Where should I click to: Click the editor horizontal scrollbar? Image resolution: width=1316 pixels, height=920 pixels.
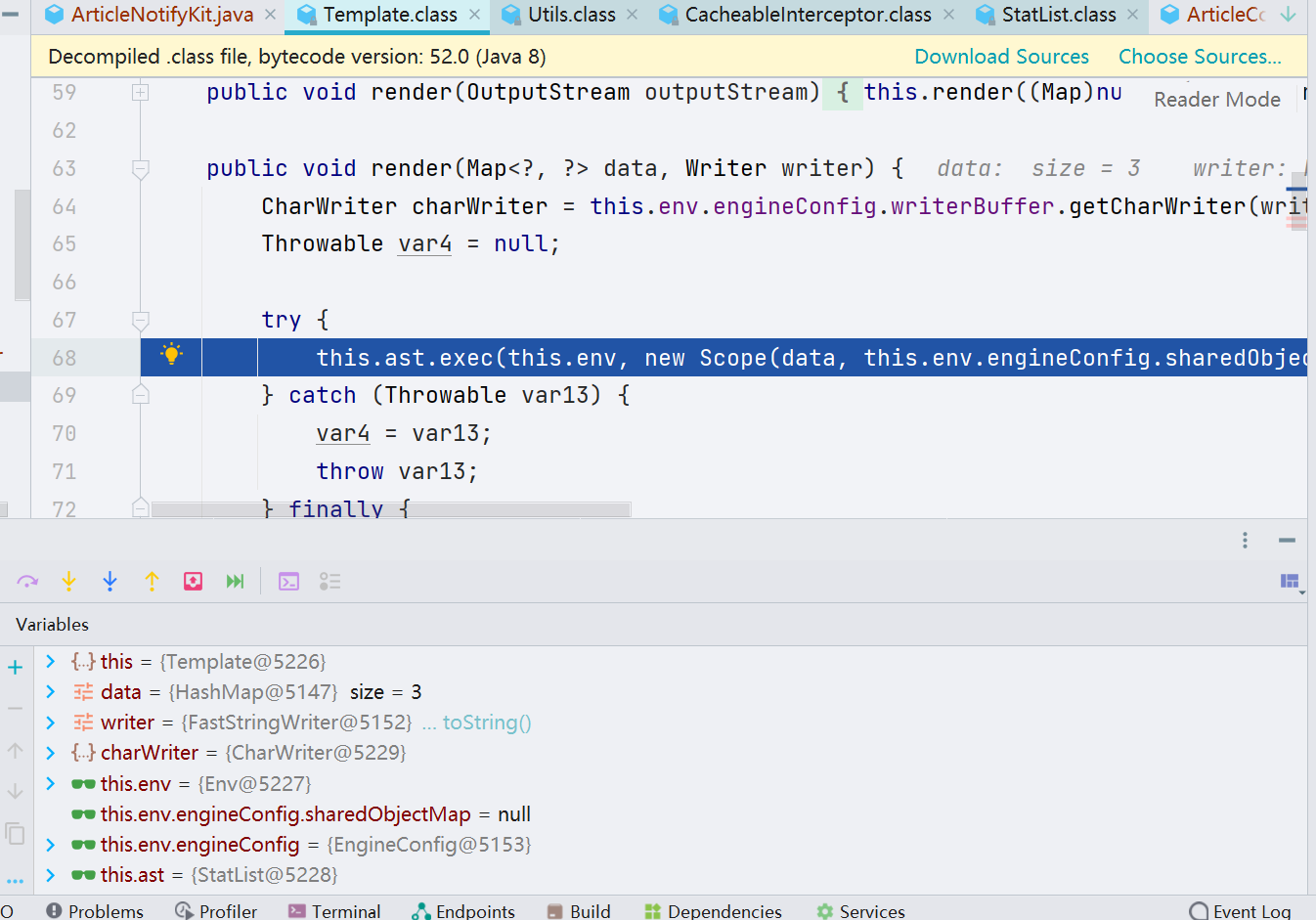pyautogui.click(x=391, y=509)
